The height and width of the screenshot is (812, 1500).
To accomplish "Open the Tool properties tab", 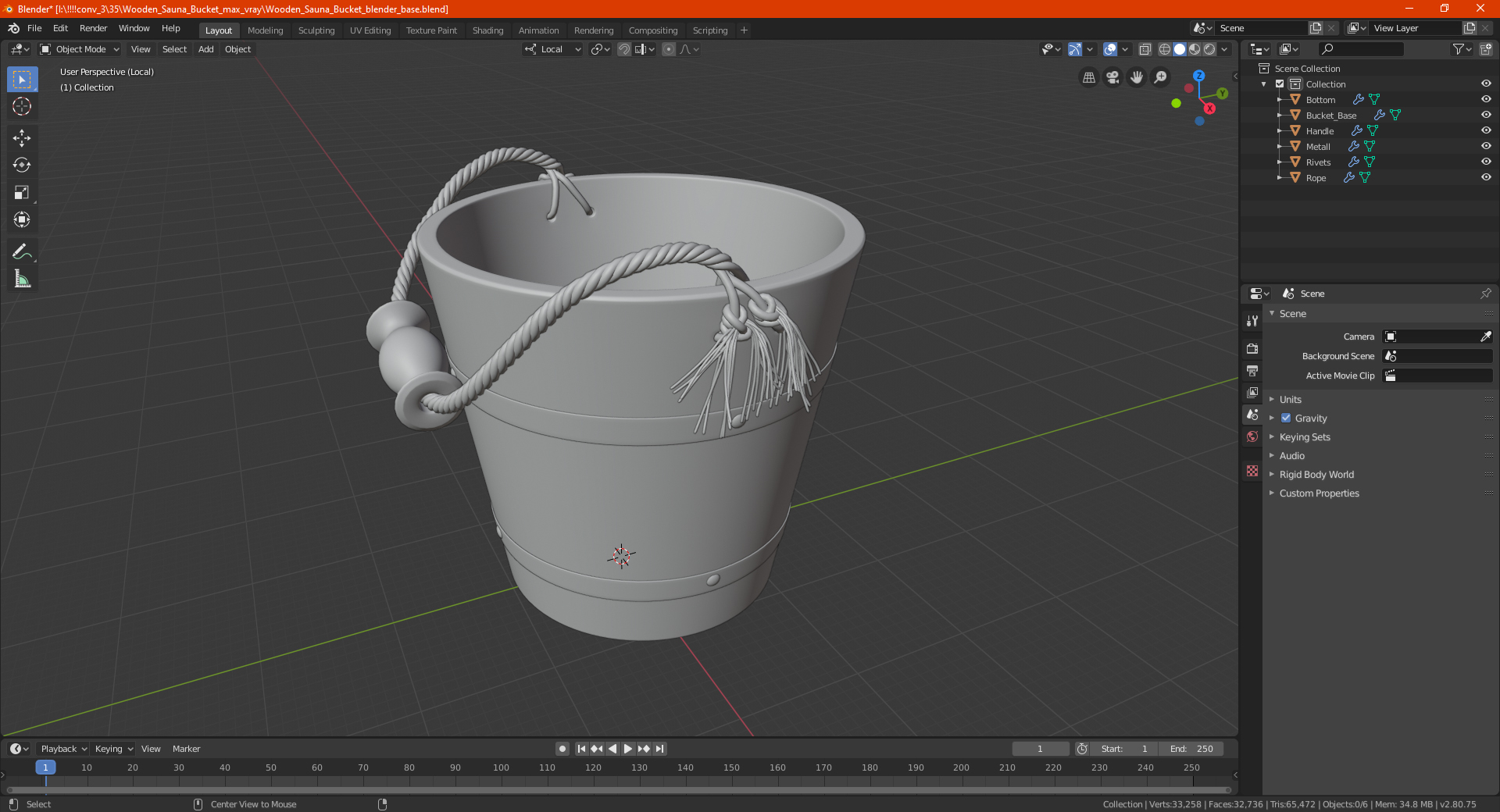I will pos(1252,321).
